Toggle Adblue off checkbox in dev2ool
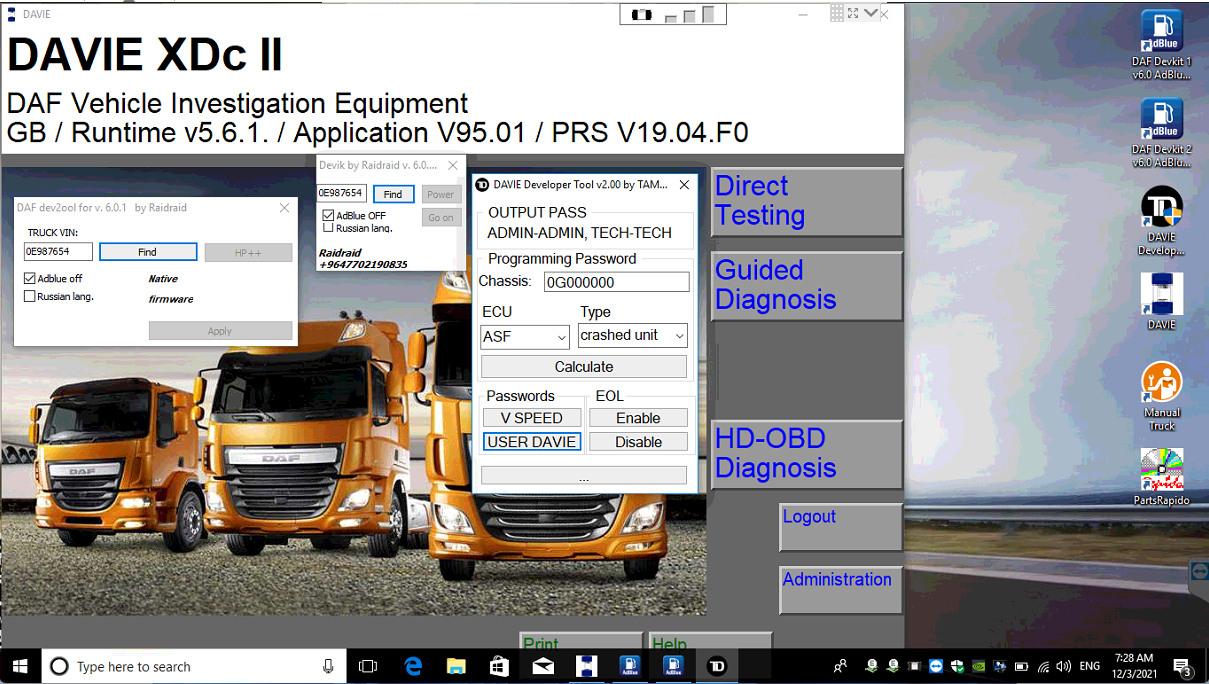The width and height of the screenshot is (1209, 684). (30, 278)
